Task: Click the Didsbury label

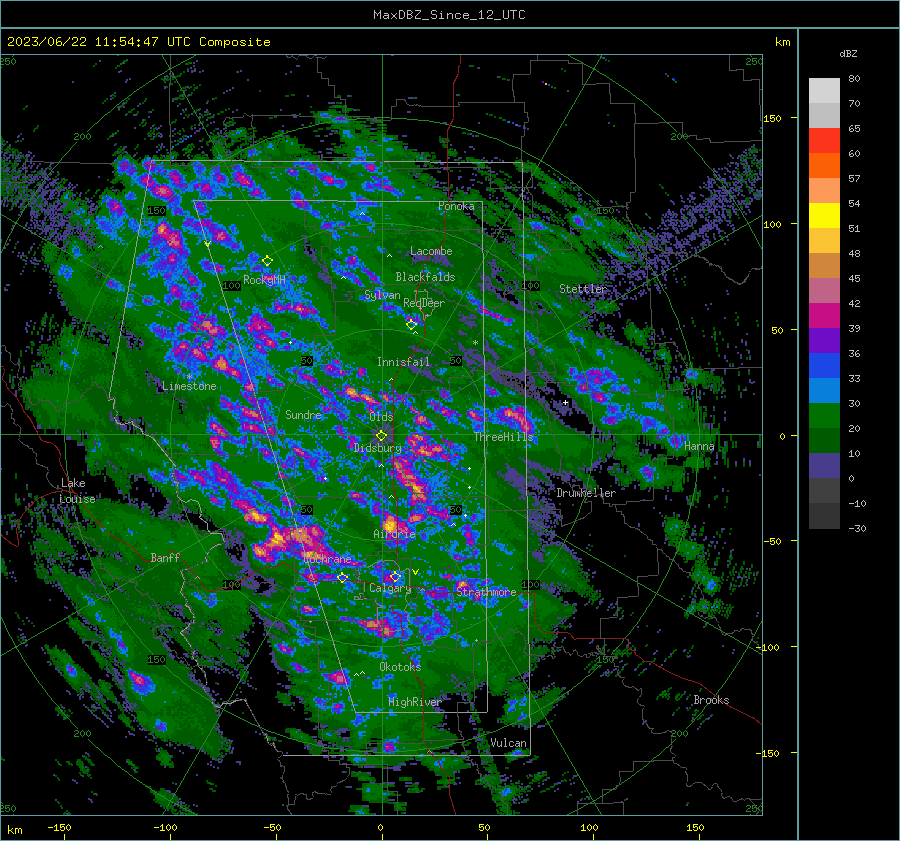Action: 378,448
